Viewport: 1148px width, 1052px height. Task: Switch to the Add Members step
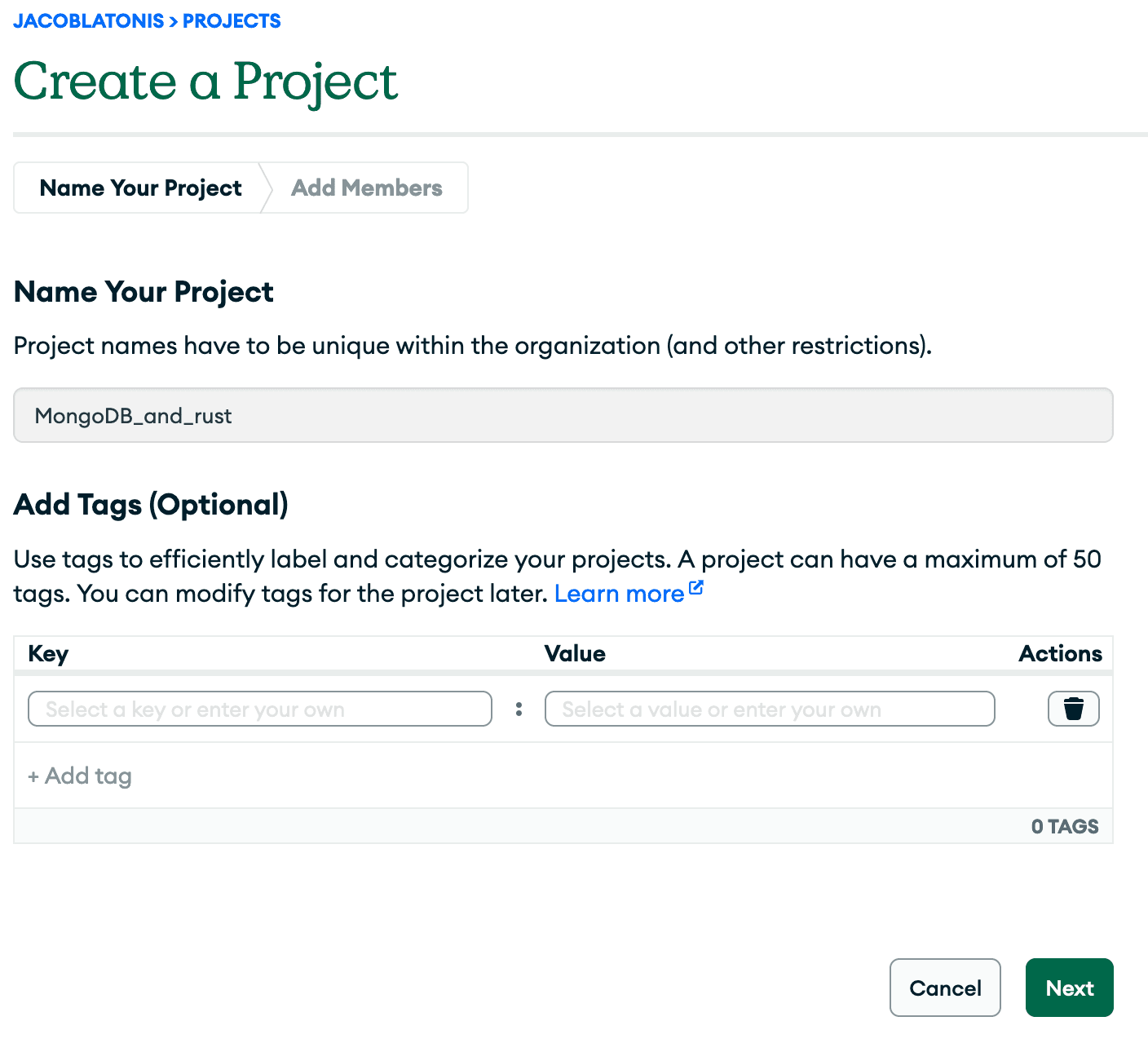tap(366, 188)
